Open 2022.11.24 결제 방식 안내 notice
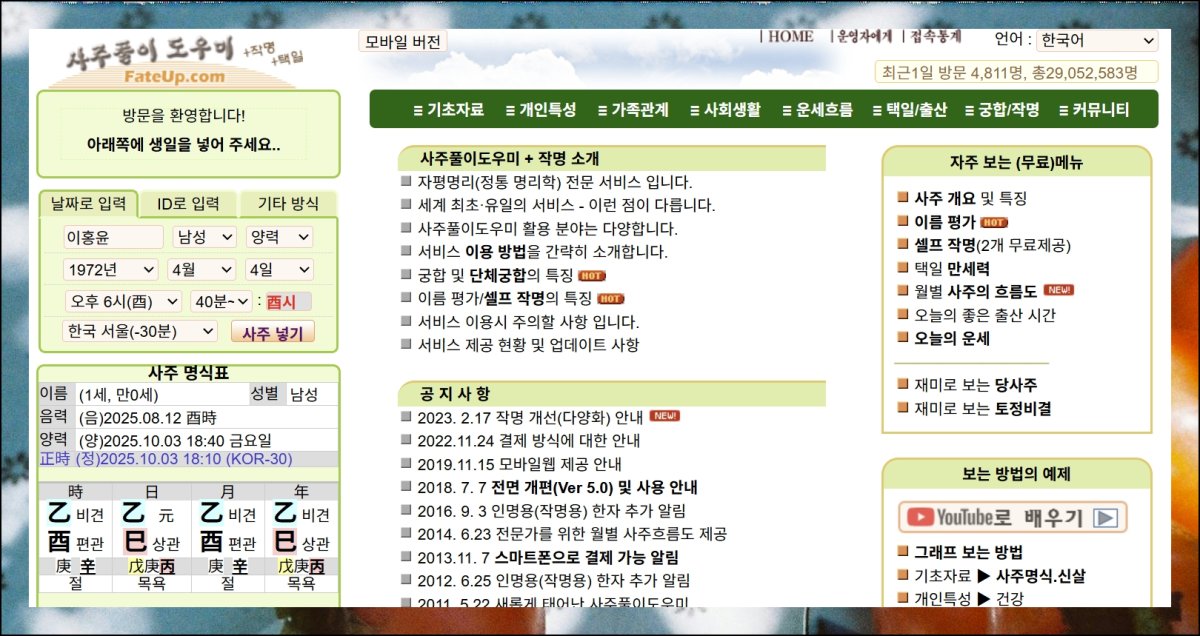The height and width of the screenshot is (636, 1200). pyautogui.click(x=529, y=440)
